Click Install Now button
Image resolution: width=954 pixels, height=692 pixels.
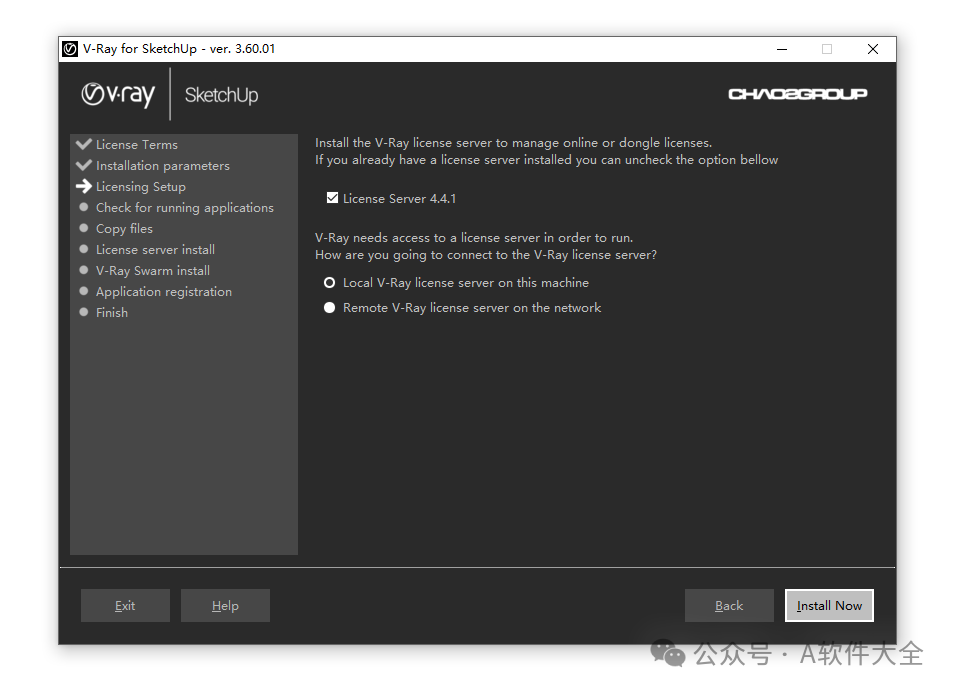click(829, 606)
